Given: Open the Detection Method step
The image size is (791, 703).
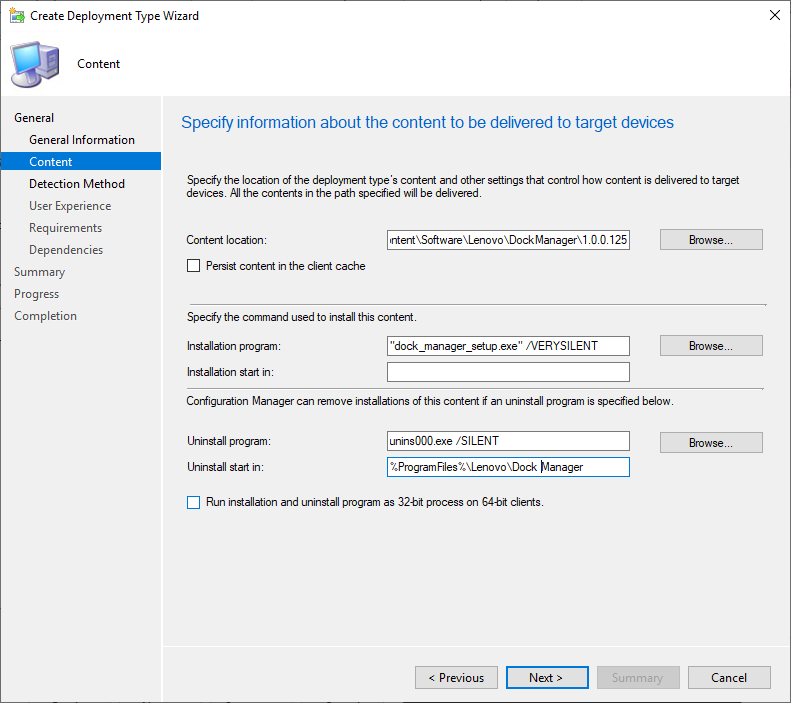Looking at the screenshot, I should click(77, 184).
